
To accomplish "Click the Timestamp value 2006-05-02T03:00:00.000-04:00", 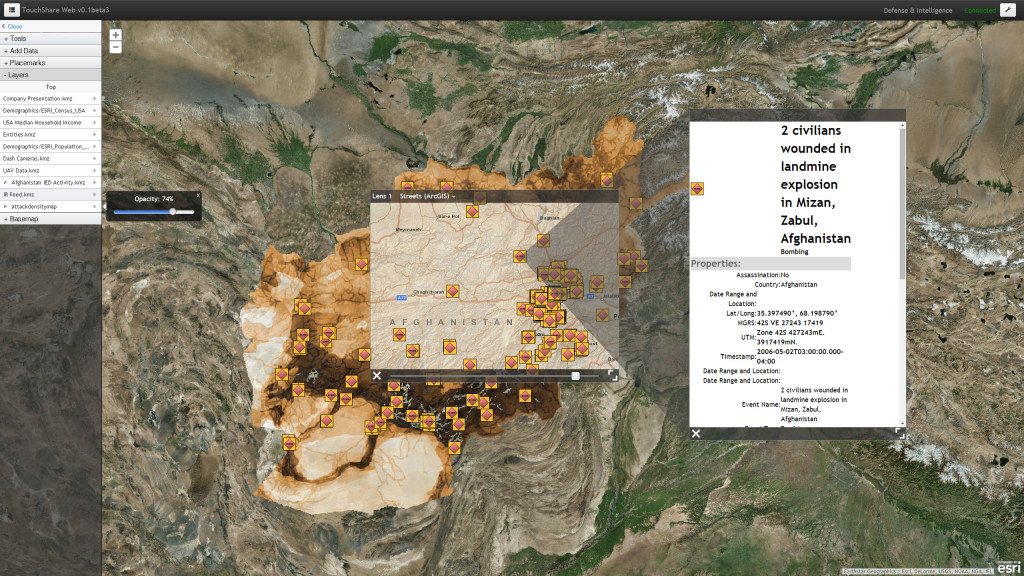I will (x=799, y=356).
